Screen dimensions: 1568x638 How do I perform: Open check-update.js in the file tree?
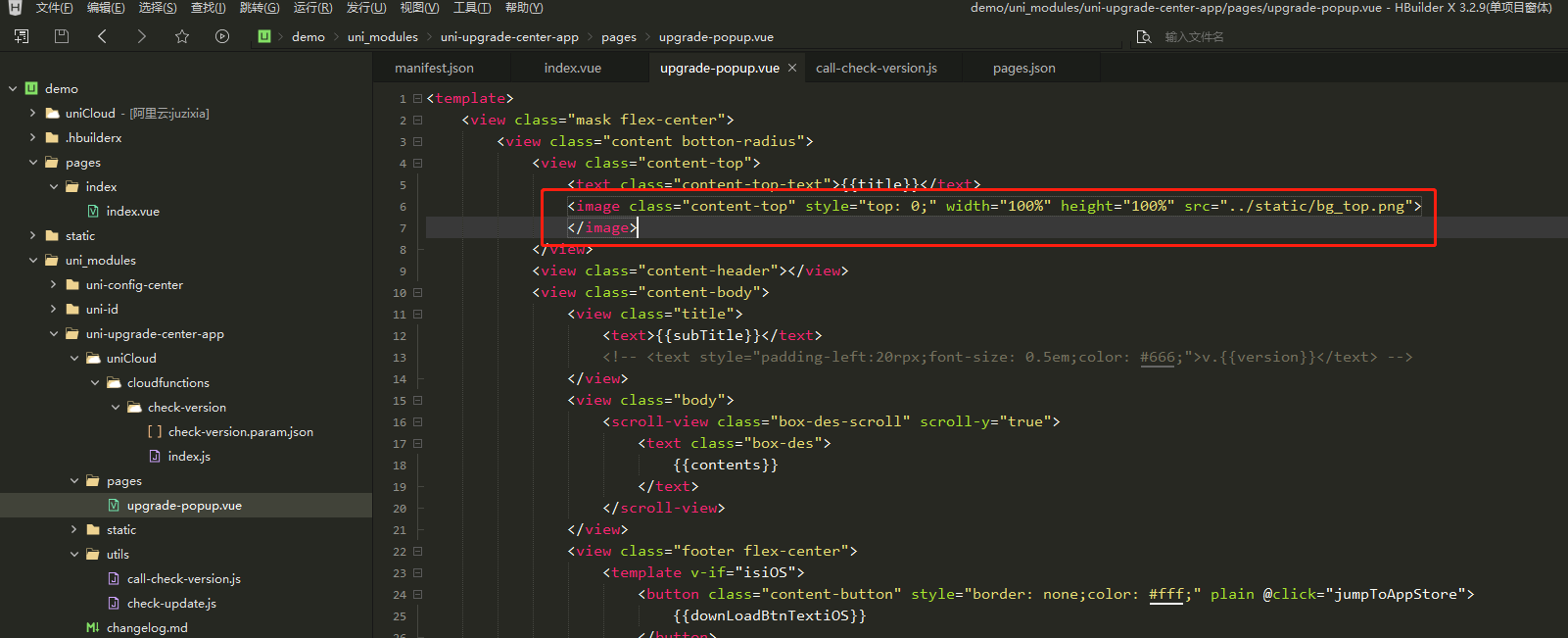click(x=171, y=604)
